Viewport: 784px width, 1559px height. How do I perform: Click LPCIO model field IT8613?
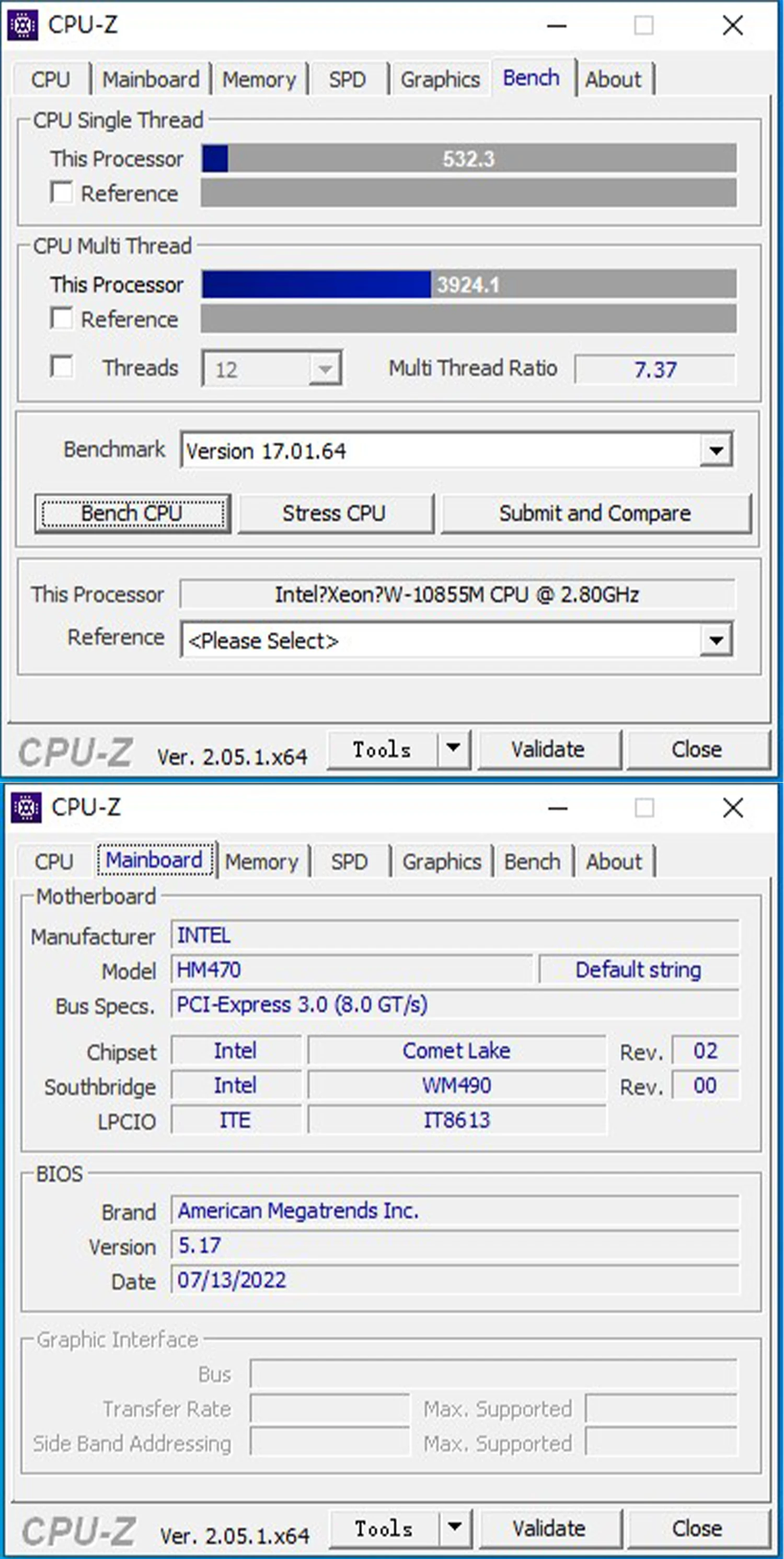[x=457, y=1120]
